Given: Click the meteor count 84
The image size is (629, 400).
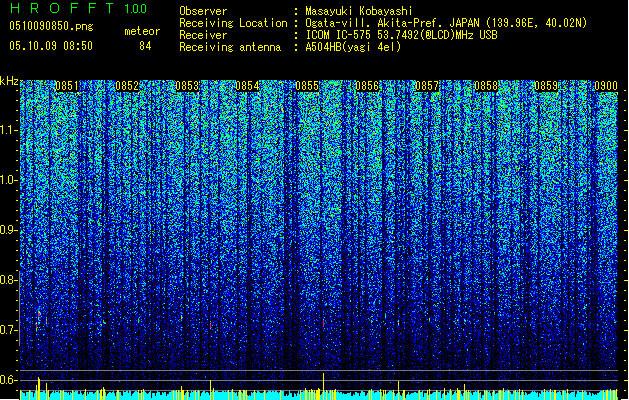Looking at the screenshot, I should [145, 46].
